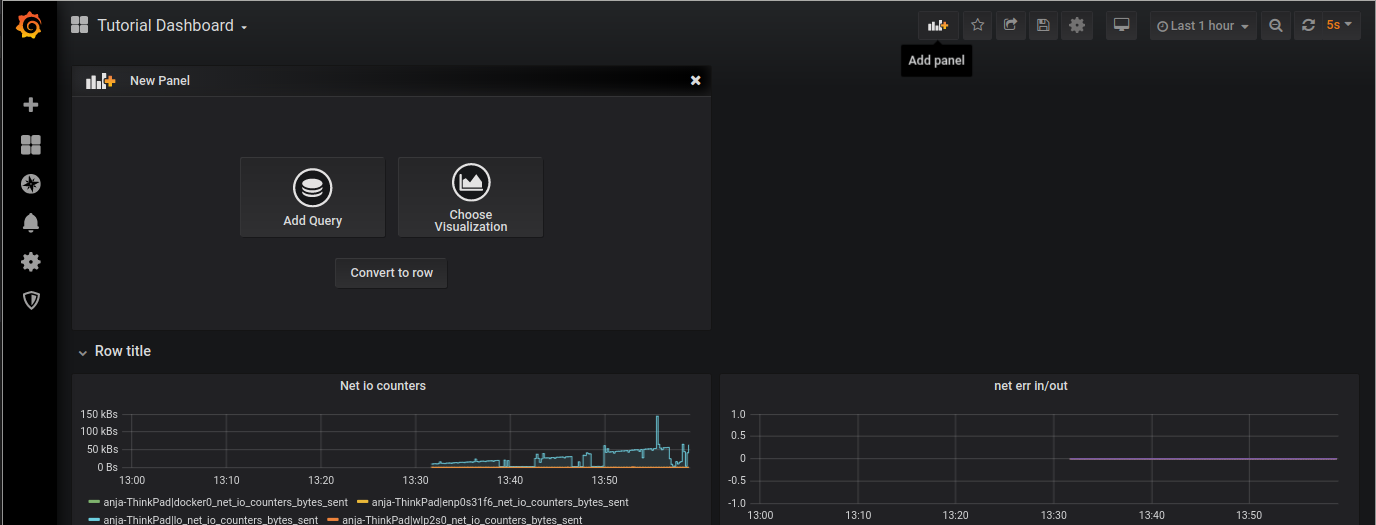Open the Server Admin shield icon
Viewport: 1376px width, 525px height.
click(31, 300)
